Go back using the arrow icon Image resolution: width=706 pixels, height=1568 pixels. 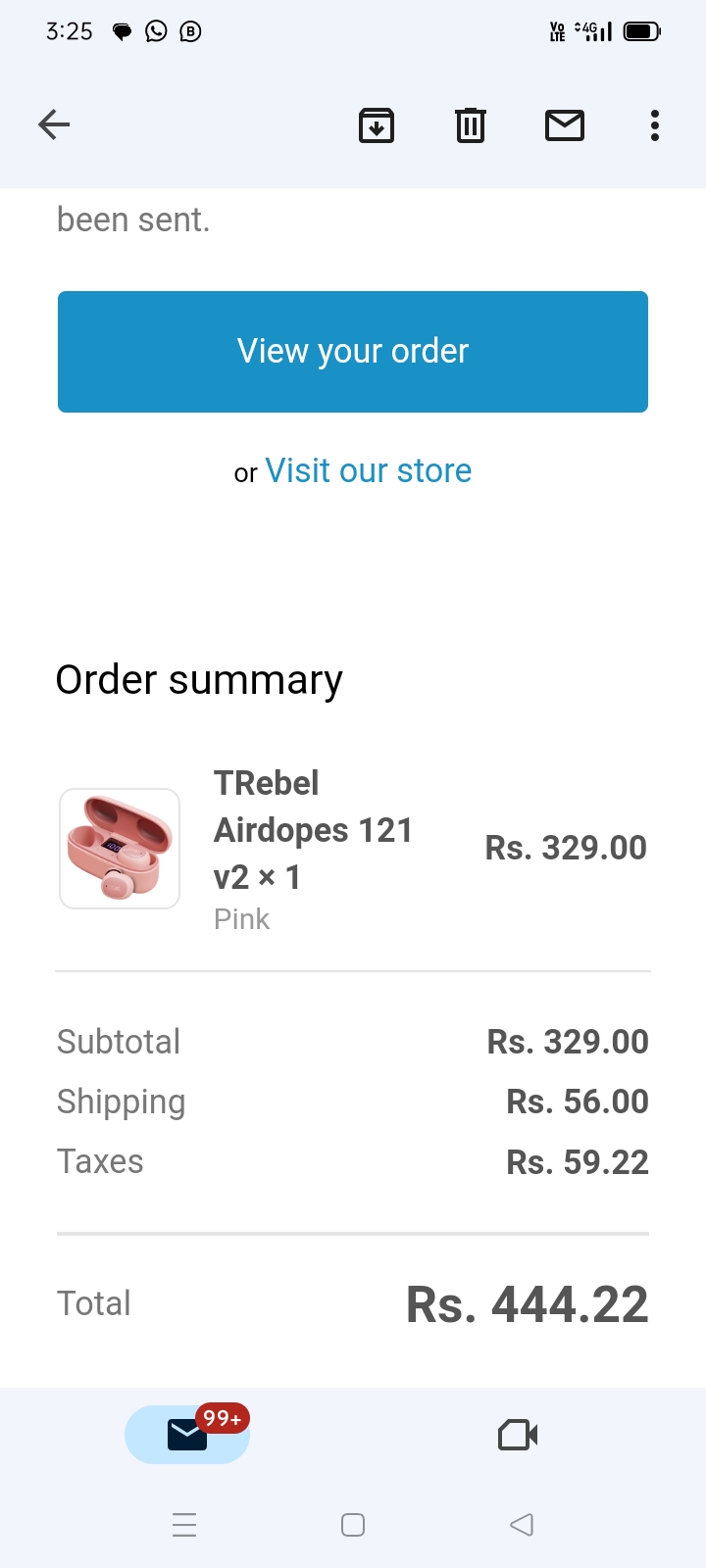tap(54, 124)
